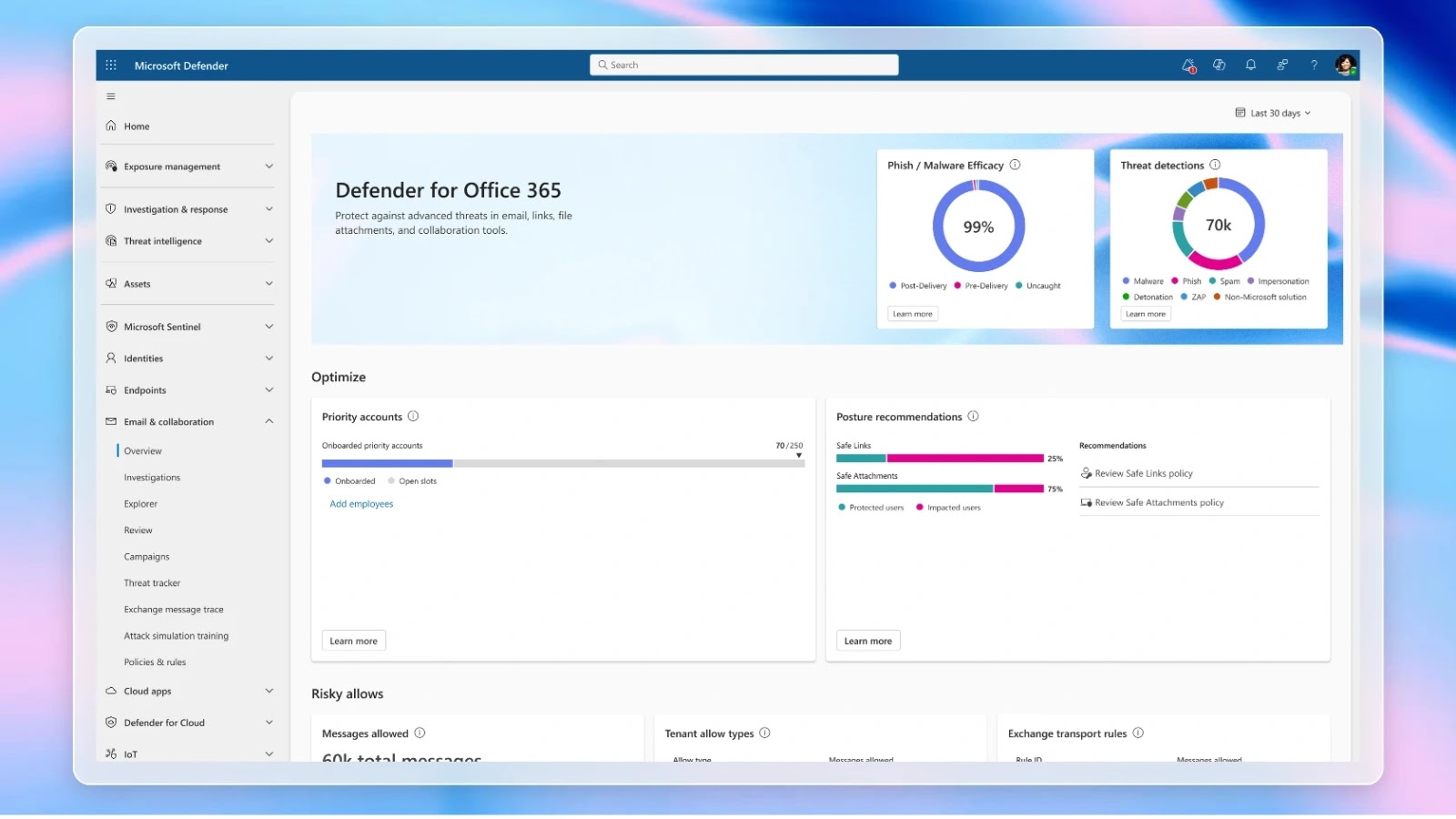
Task: Show info for Tenant allow types
Action: (x=764, y=733)
